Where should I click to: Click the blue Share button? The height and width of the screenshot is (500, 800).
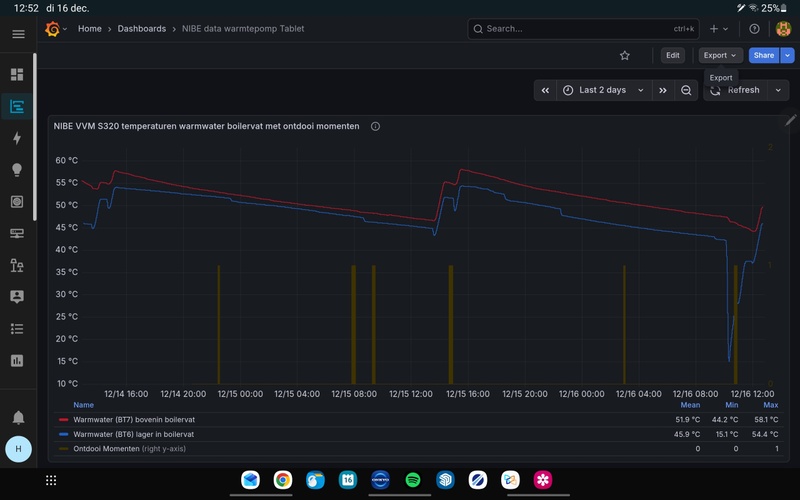coord(764,56)
